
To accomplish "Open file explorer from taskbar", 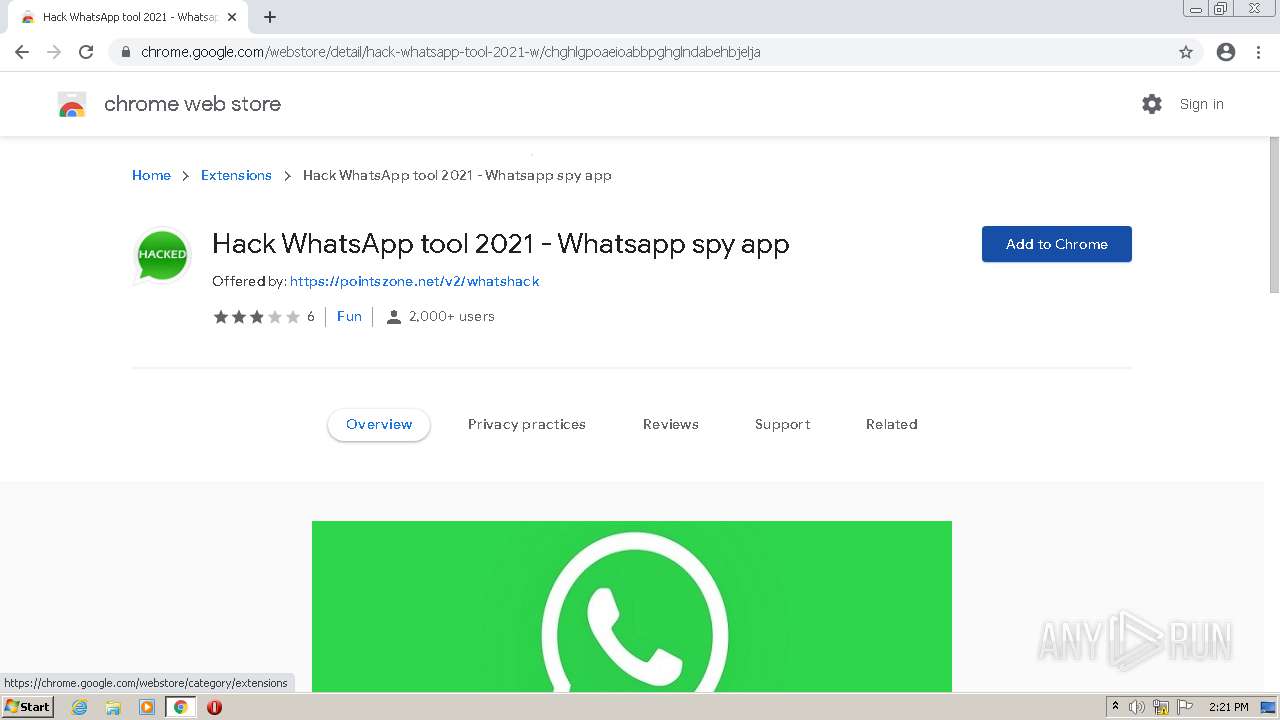I will pyautogui.click(x=113, y=707).
